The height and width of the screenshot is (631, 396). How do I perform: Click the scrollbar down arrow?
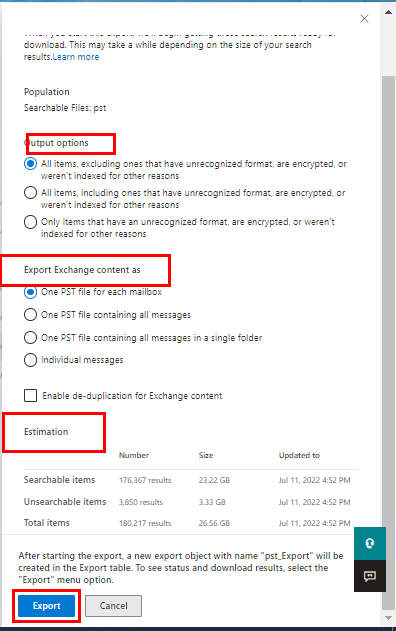click(x=388, y=618)
